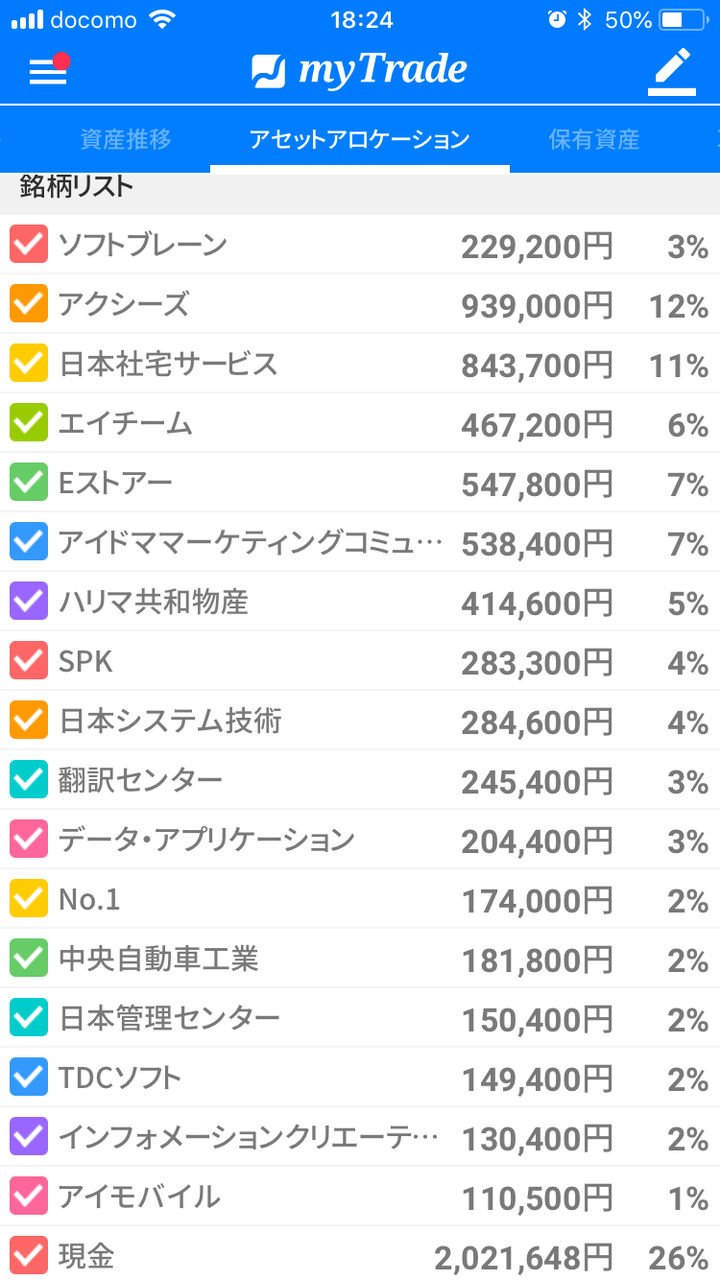Disable the Eストアー checkbox
720x1280 pixels.
28,483
